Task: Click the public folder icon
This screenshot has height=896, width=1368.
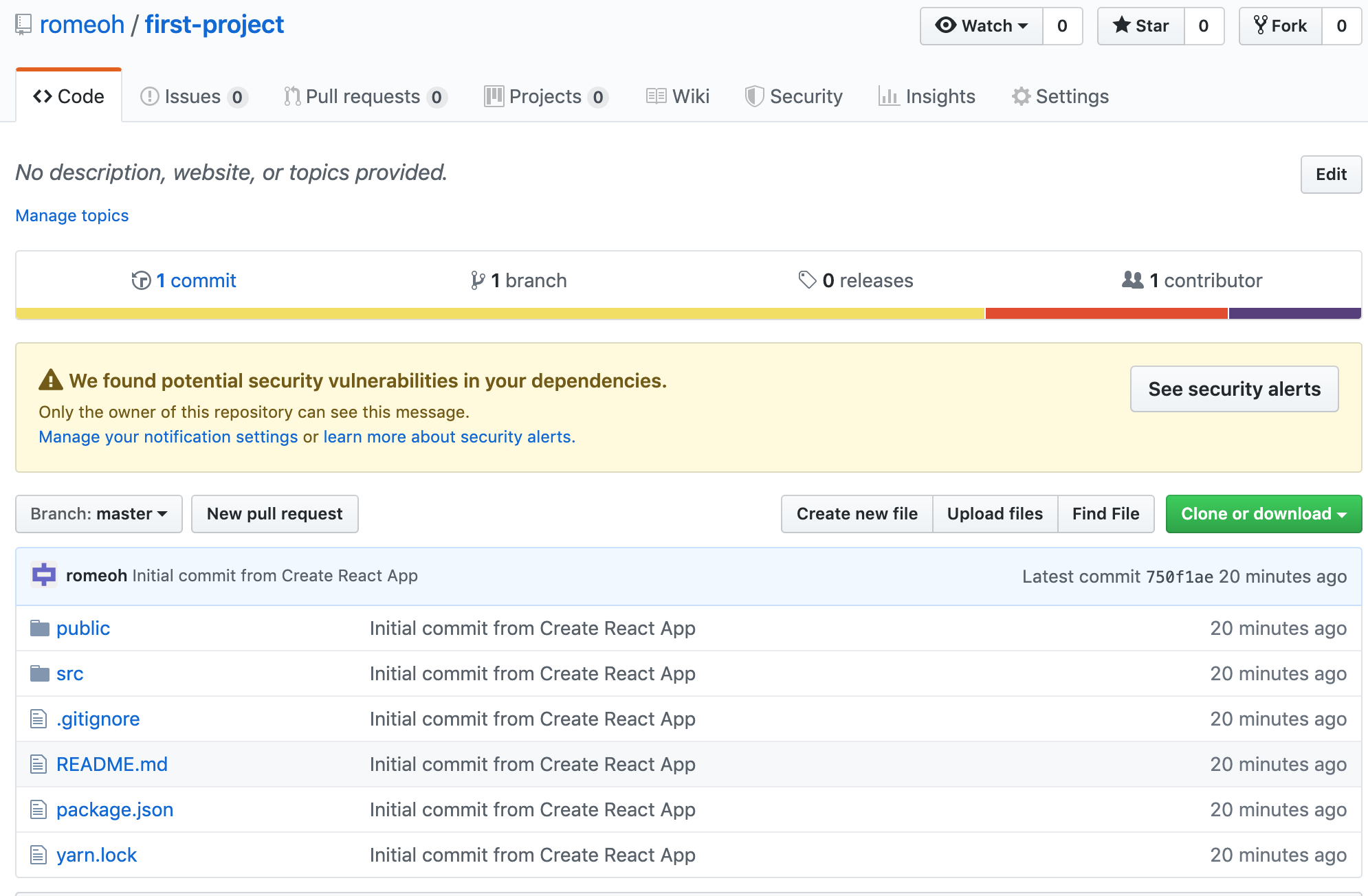Action: (x=40, y=628)
